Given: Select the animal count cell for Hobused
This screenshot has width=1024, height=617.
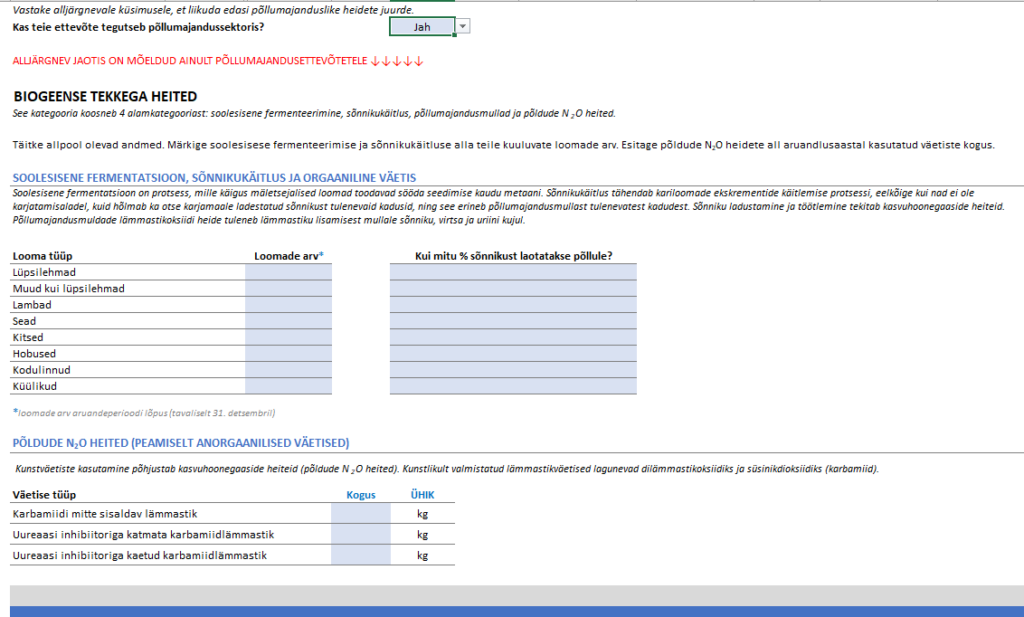Looking at the screenshot, I should tap(288, 354).
